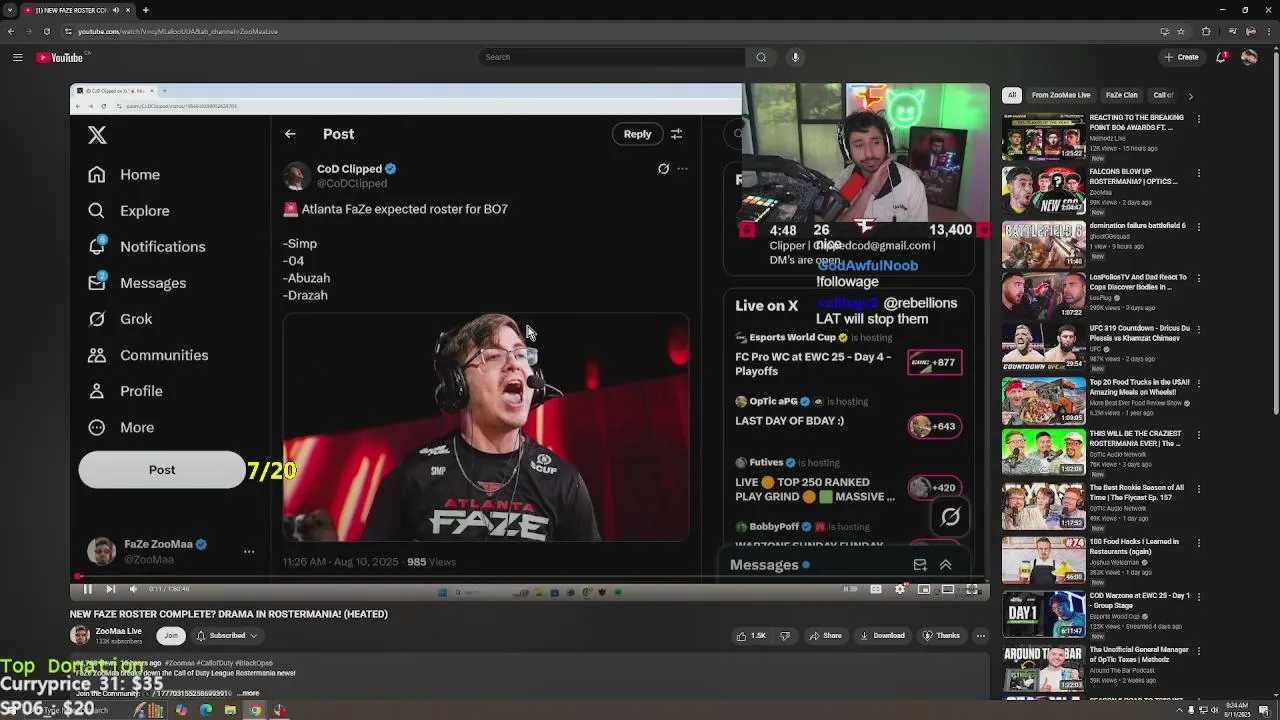
Task: Mute this tab via speaker icon
Action: 116,10
